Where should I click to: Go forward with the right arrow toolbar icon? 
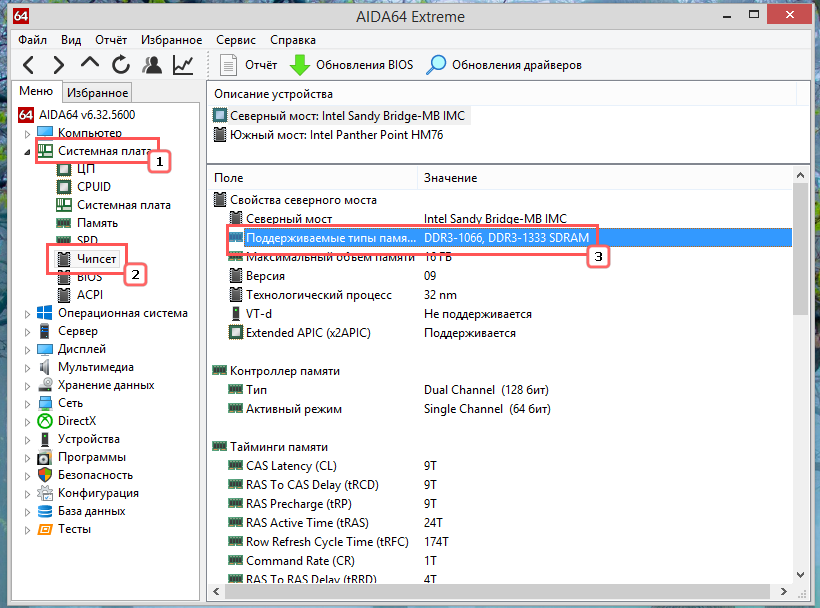59,65
